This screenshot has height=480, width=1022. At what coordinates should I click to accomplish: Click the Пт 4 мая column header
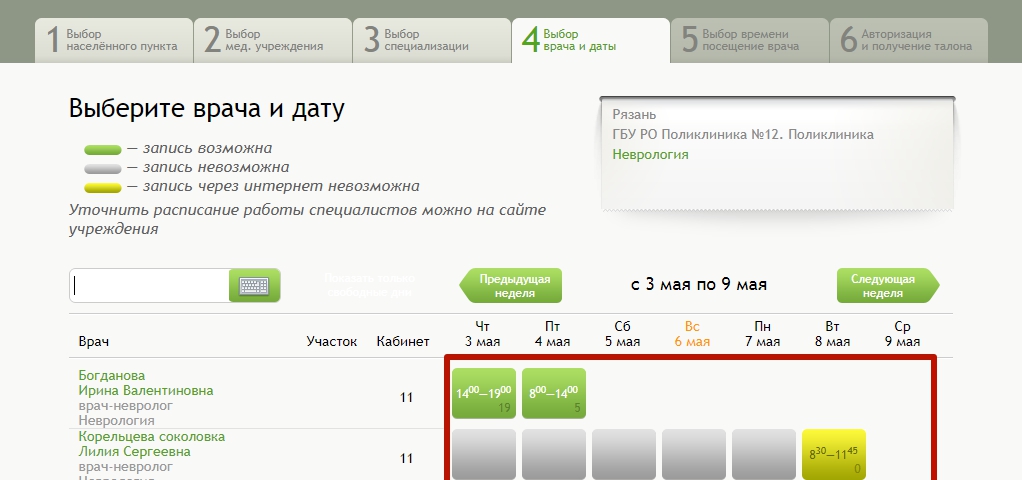pyautogui.click(x=552, y=334)
